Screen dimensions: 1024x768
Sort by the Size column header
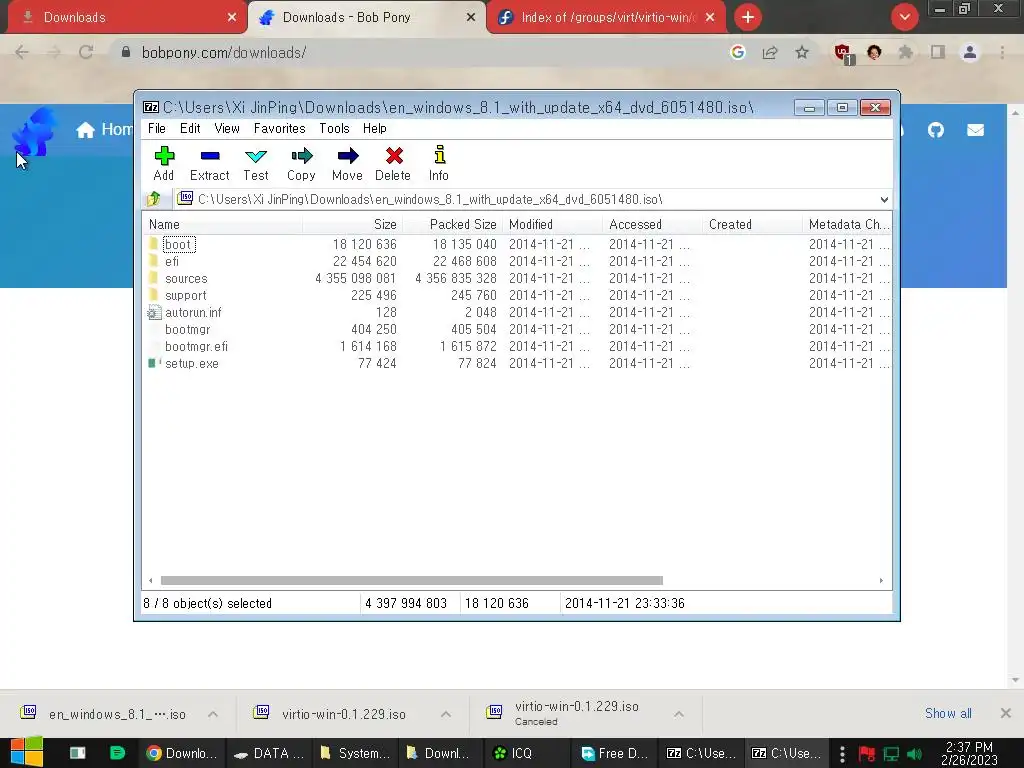(353, 224)
